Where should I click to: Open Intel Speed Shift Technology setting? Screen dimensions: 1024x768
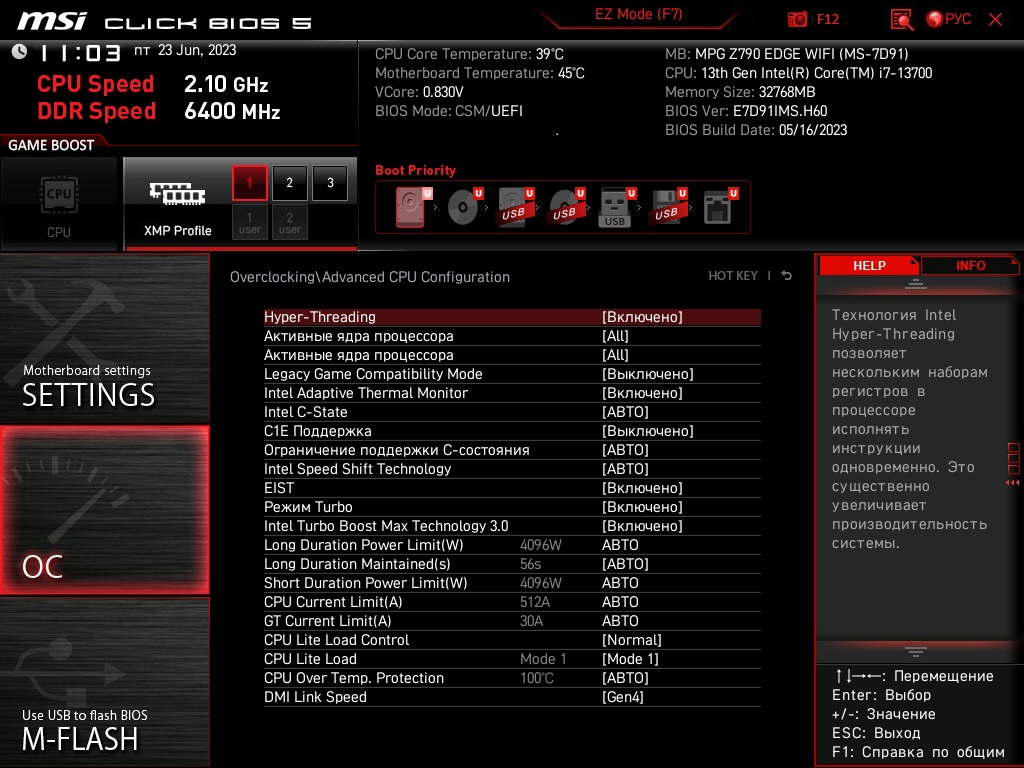[x=512, y=469]
